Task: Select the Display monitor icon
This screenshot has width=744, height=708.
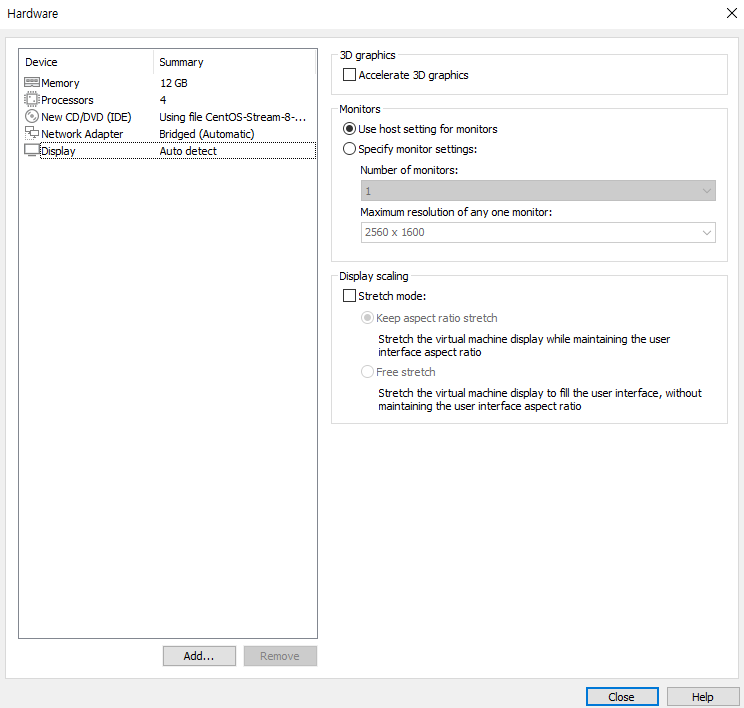Action: 32,150
